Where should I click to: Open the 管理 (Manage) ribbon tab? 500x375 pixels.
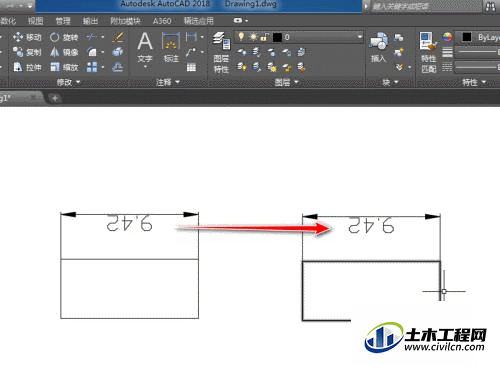[63, 21]
